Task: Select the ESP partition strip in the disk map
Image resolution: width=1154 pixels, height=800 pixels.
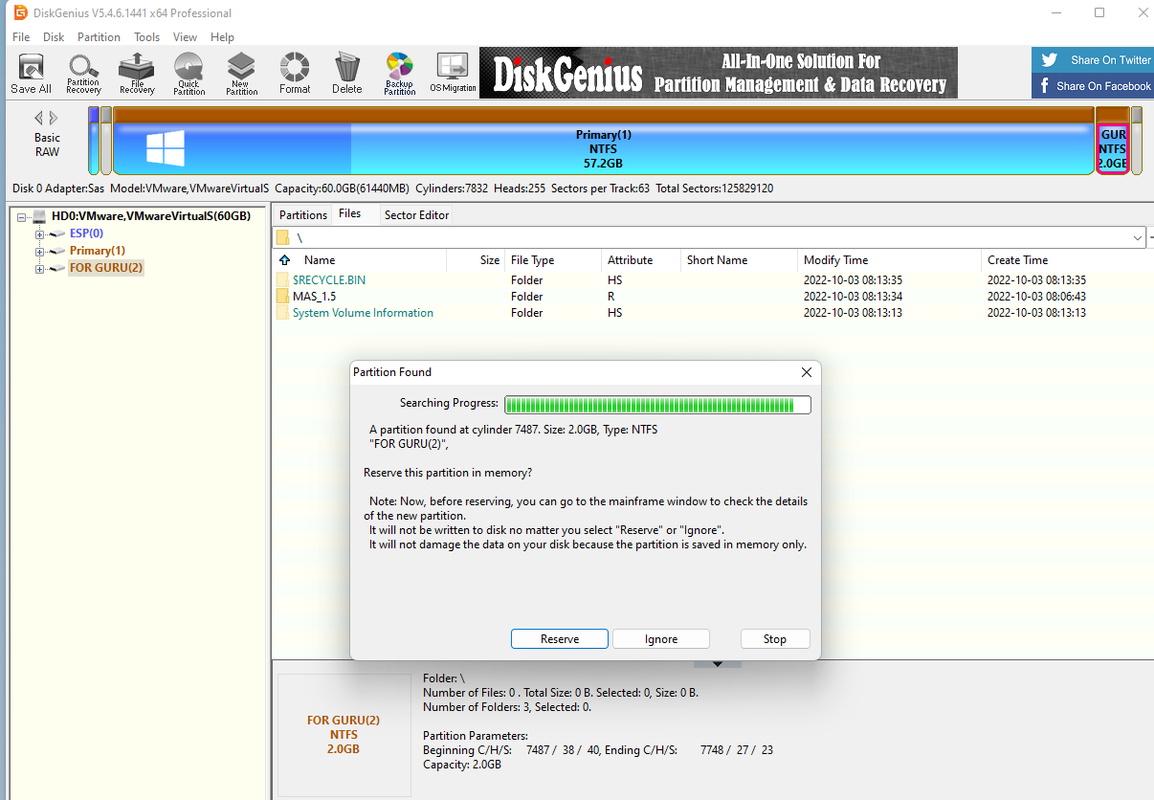Action: coord(93,141)
